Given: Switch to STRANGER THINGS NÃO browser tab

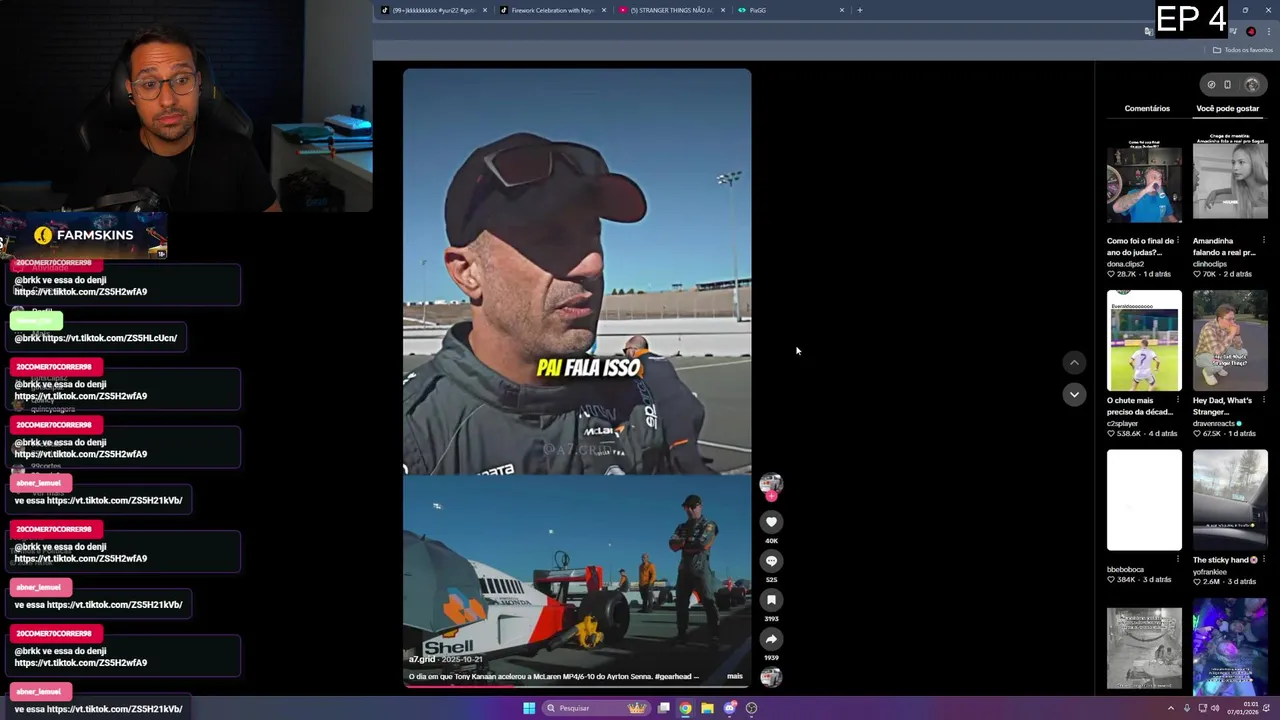Looking at the screenshot, I should tap(672, 10).
